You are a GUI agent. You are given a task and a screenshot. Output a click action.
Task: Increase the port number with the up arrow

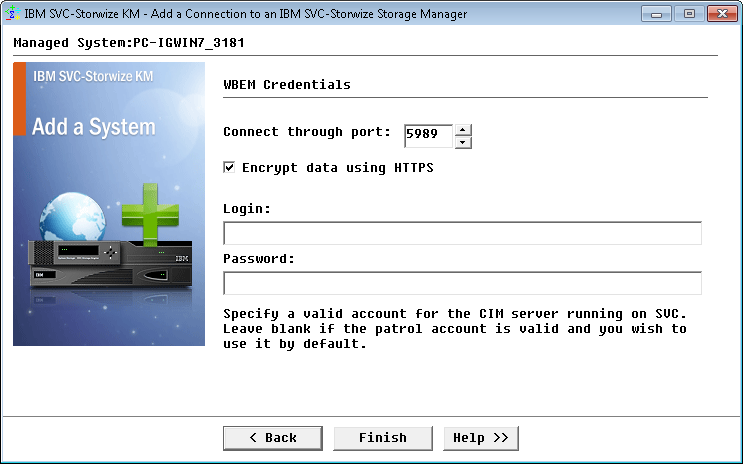click(x=463, y=130)
